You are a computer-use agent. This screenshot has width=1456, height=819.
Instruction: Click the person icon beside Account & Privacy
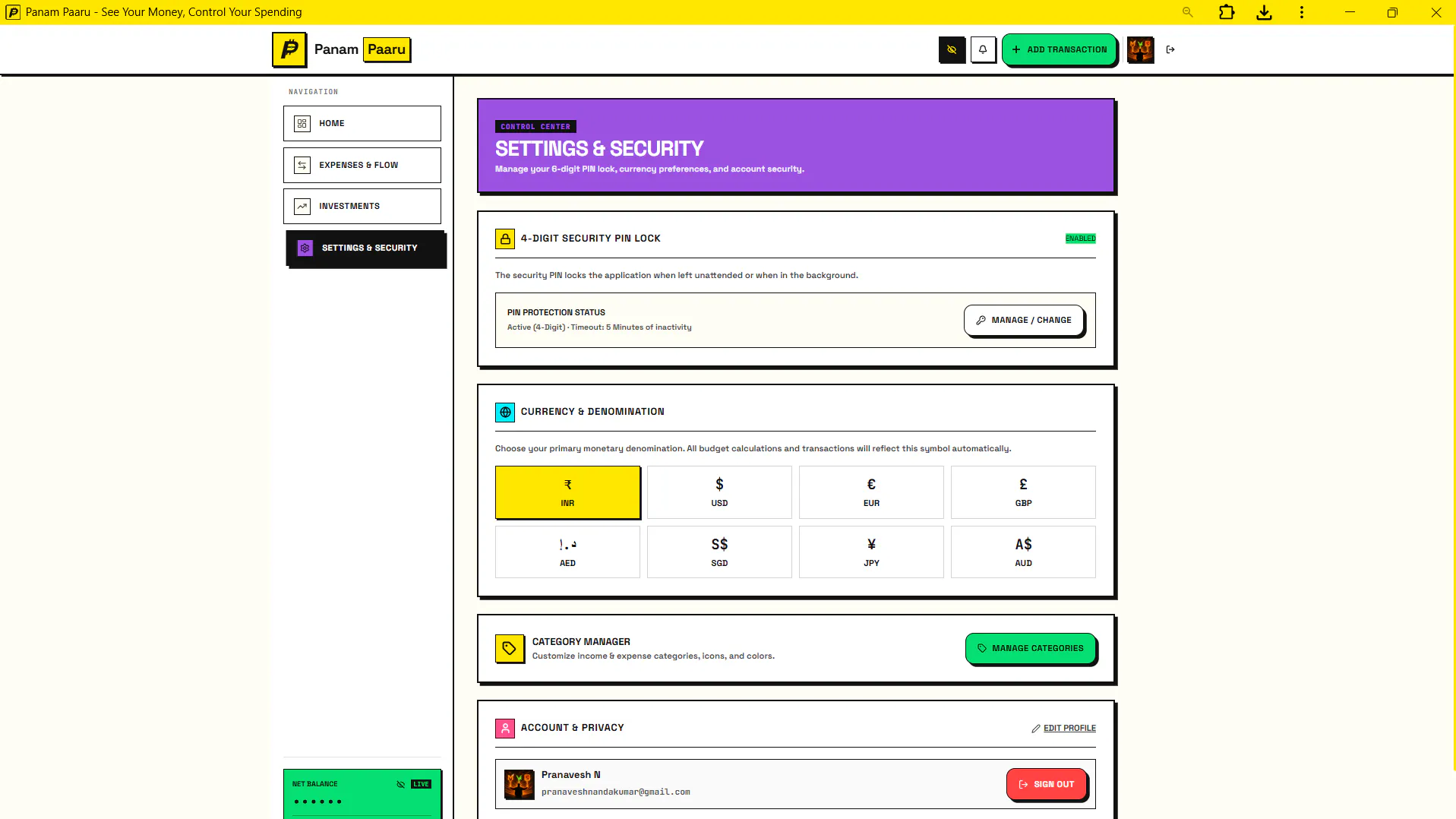coord(505,728)
